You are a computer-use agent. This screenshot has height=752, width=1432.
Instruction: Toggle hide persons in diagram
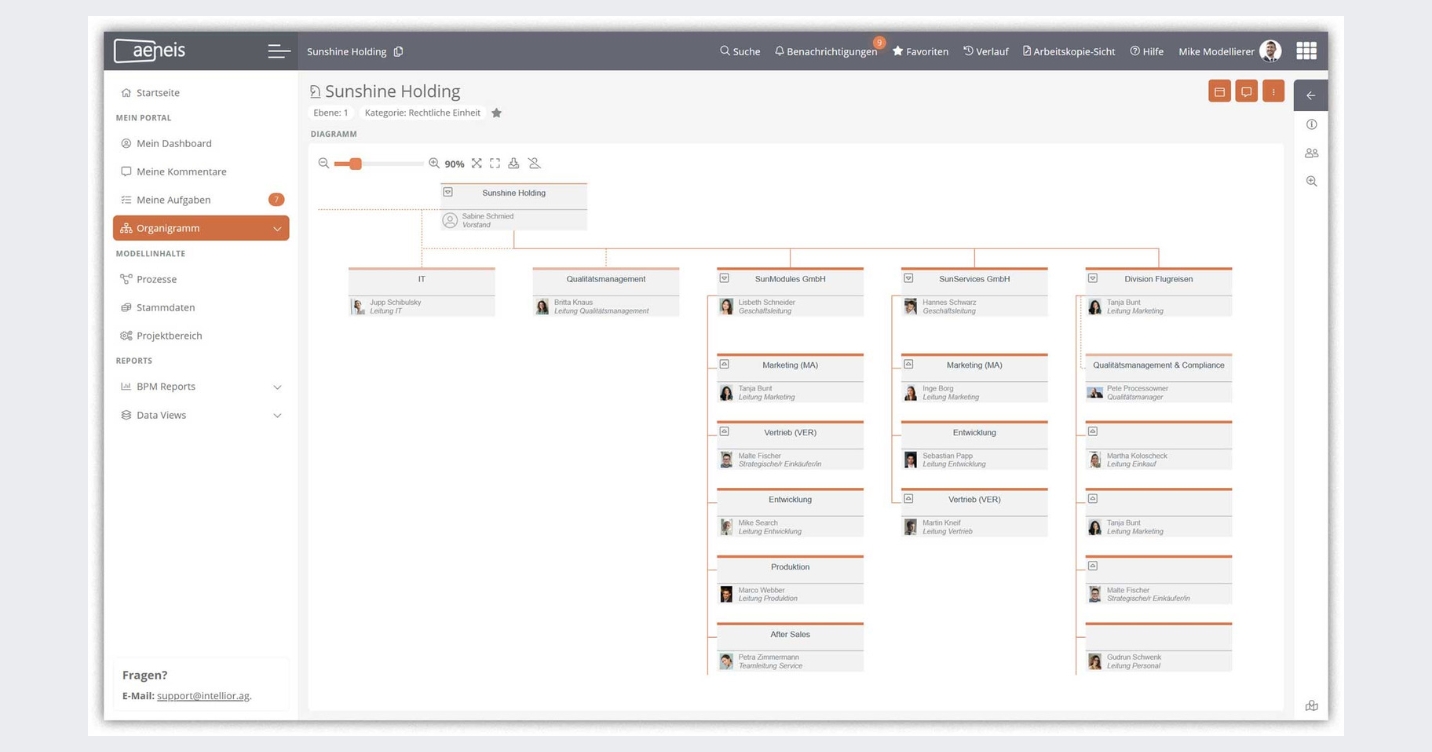(534, 163)
